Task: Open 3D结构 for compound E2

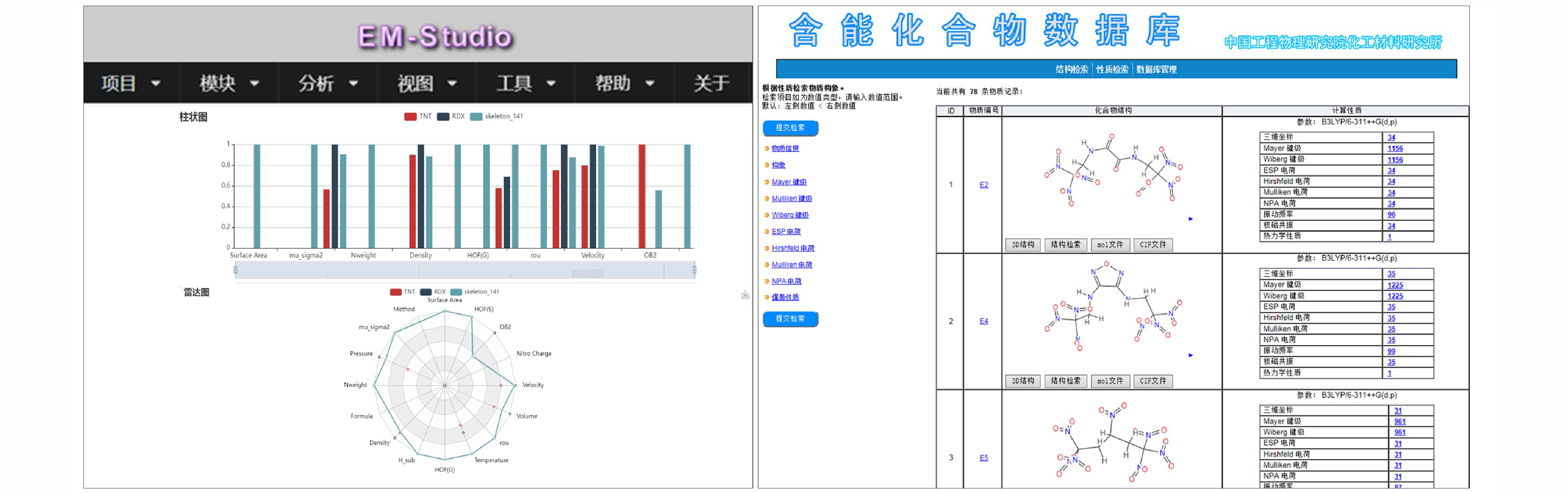Action: pos(1023,245)
